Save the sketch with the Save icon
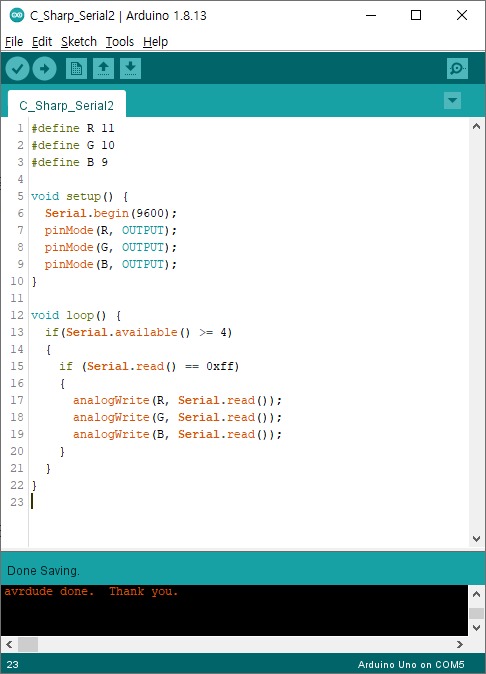Viewport: 486px width, 674px height. 130,68
